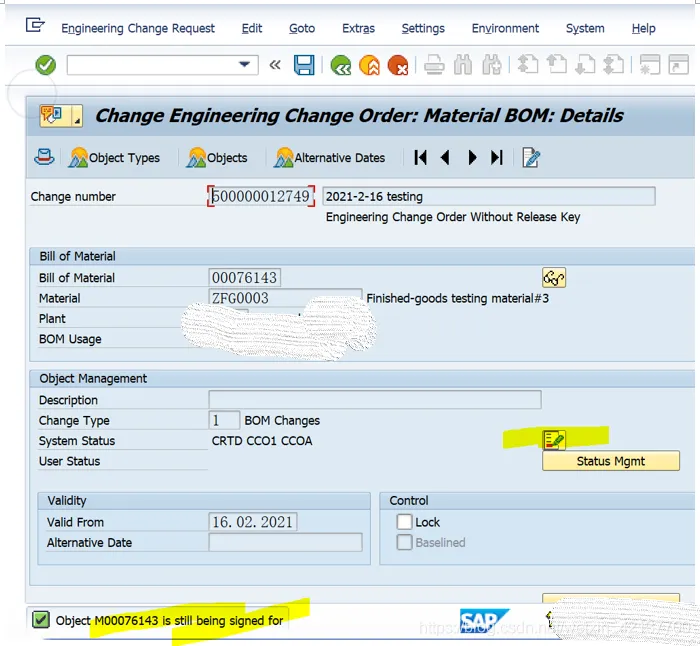Click the Status Mgmt button
700x646 pixels.
point(611,461)
